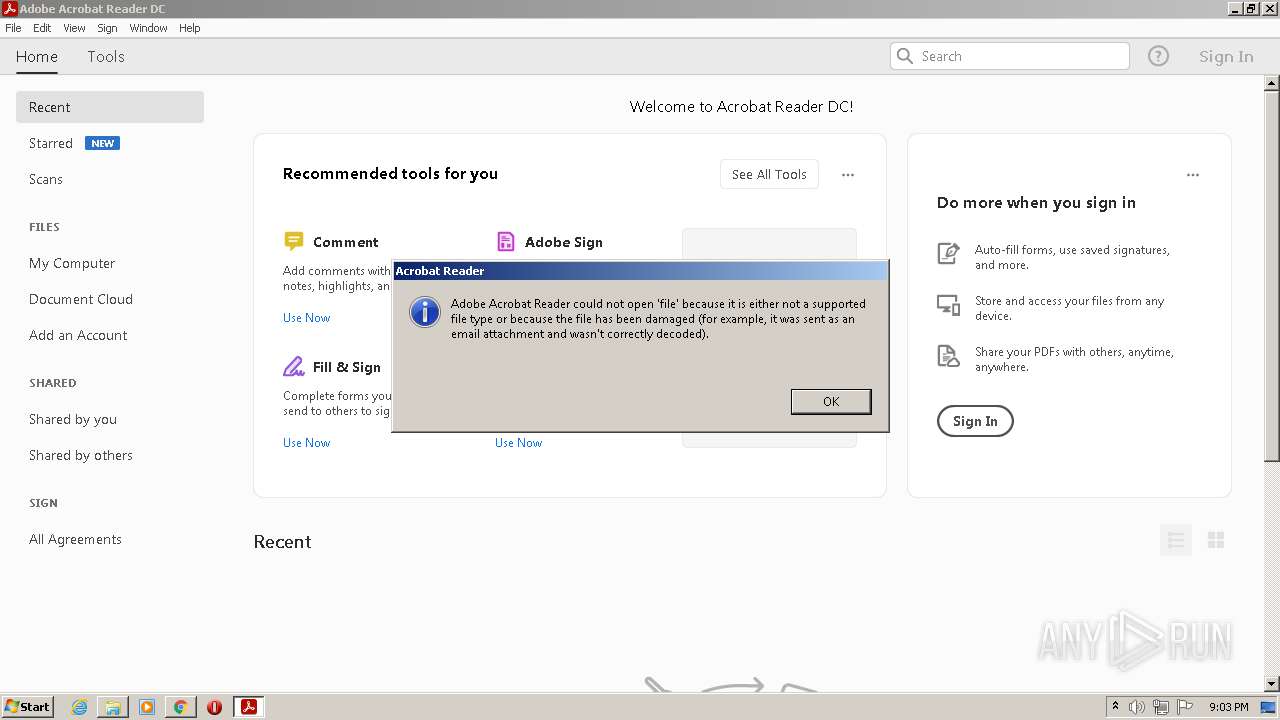
Task: Switch to the Home tab
Action: (37, 57)
